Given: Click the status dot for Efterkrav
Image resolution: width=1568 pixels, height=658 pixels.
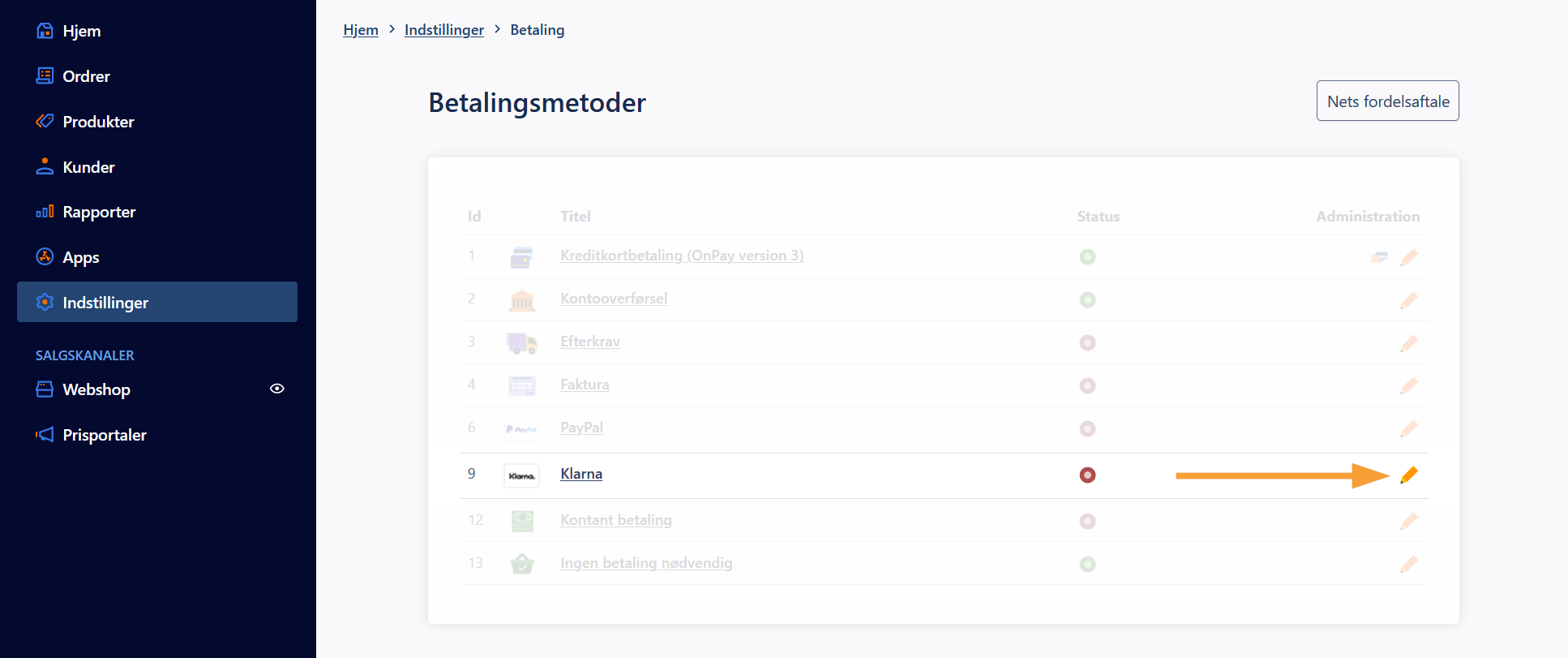Looking at the screenshot, I should click(x=1087, y=343).
